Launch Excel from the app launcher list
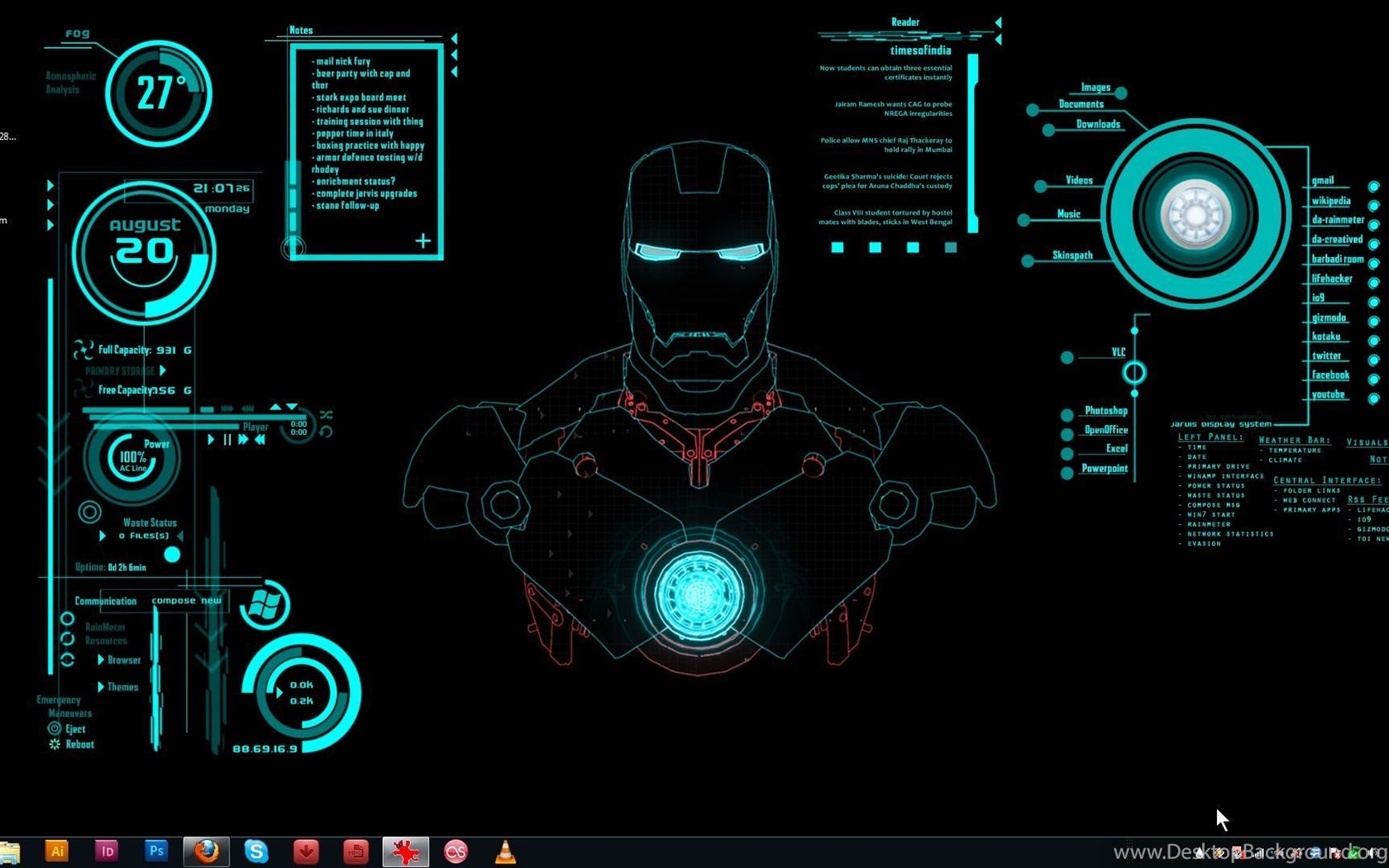 point(1116,449)
